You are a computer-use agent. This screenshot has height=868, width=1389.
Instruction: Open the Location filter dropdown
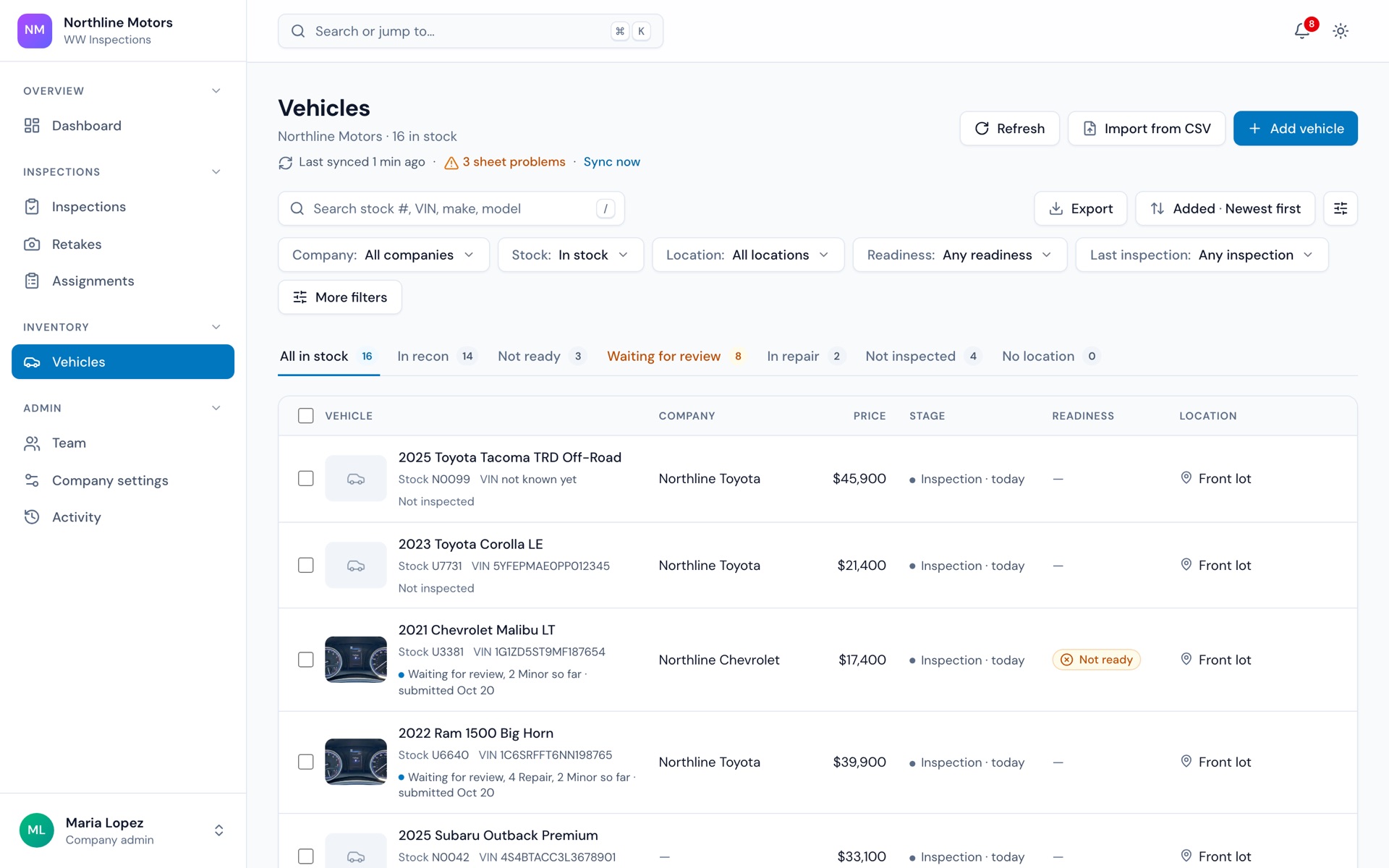click(748, 255)
